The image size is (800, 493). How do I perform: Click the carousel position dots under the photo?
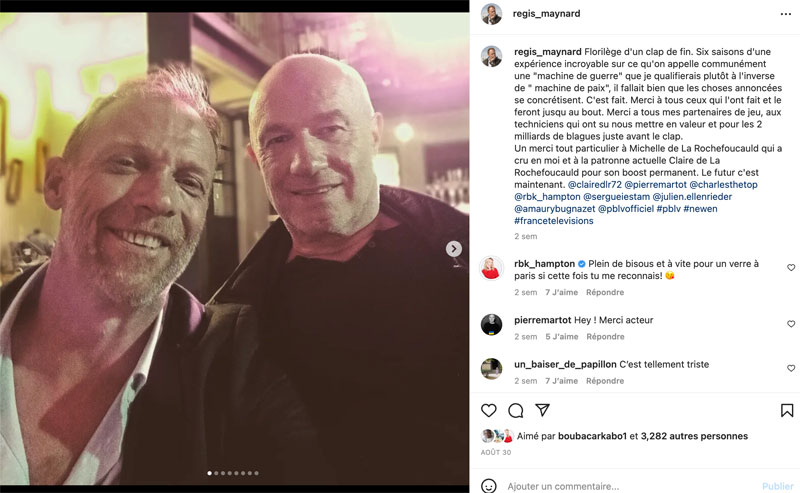233,473
